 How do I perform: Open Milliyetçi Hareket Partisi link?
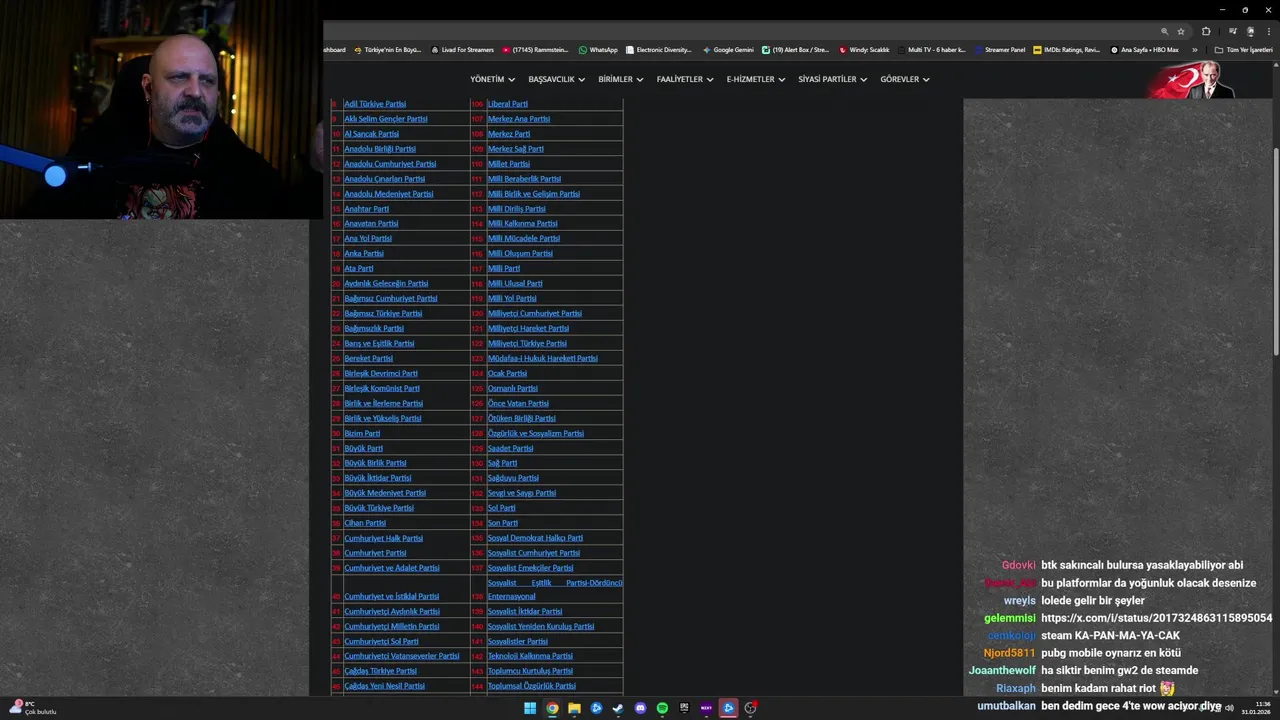coord(528,328)
